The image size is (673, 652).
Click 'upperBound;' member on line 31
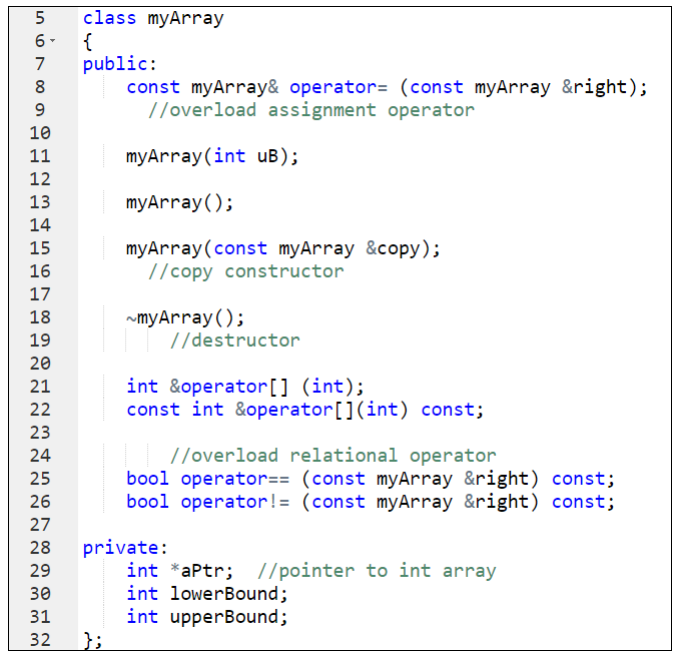coord(229,618)
